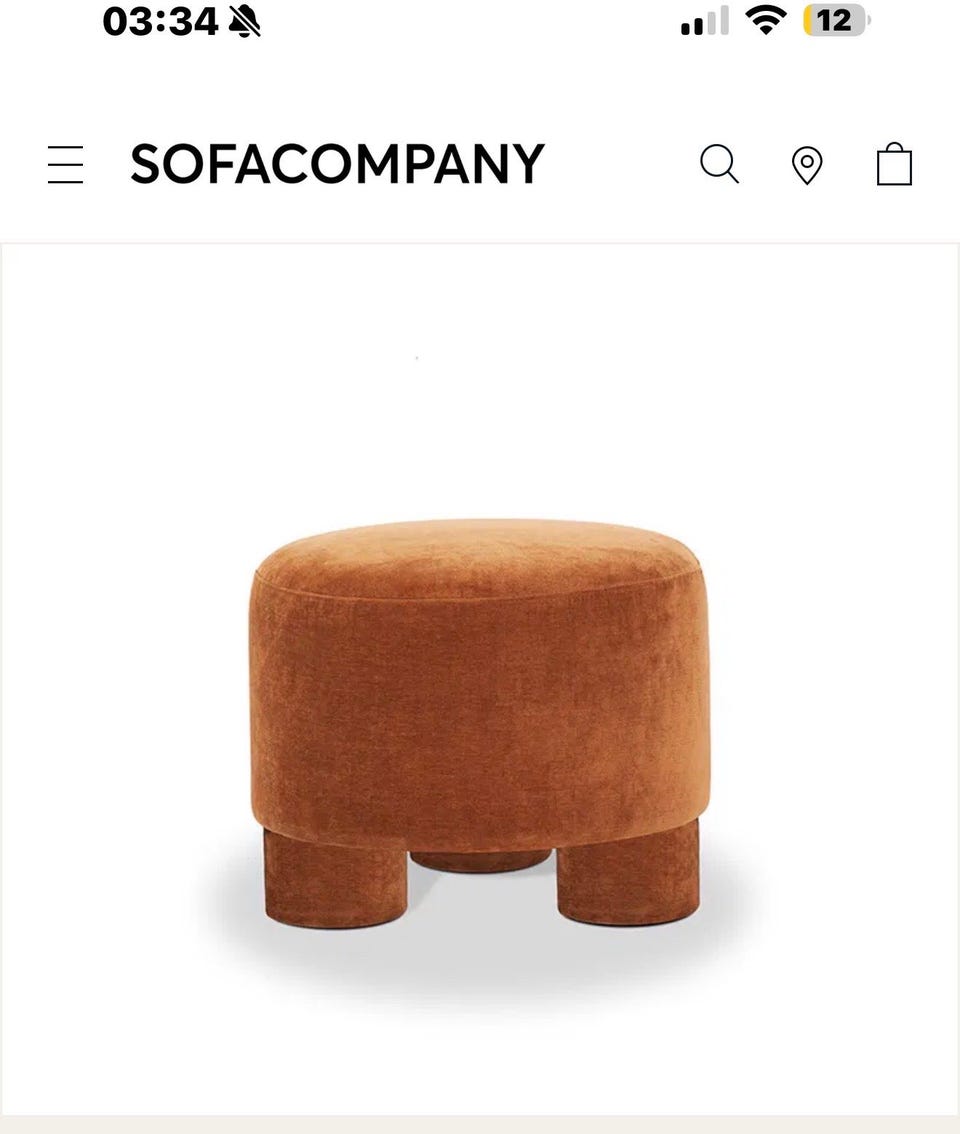Image resolution: width=960 pixels, height=1134 pixels.
Task: Tap the cellular signal bars icon
Action: click(x=705, y=21)
